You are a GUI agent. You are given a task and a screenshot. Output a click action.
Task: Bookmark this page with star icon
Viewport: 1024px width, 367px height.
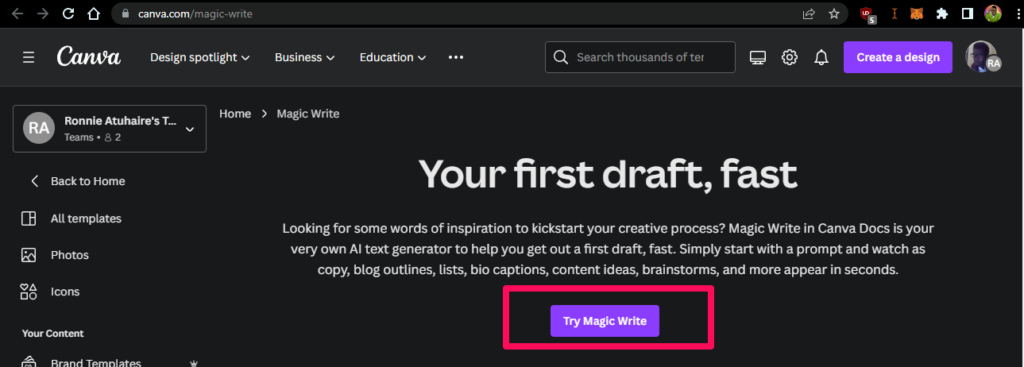point(834,14)
